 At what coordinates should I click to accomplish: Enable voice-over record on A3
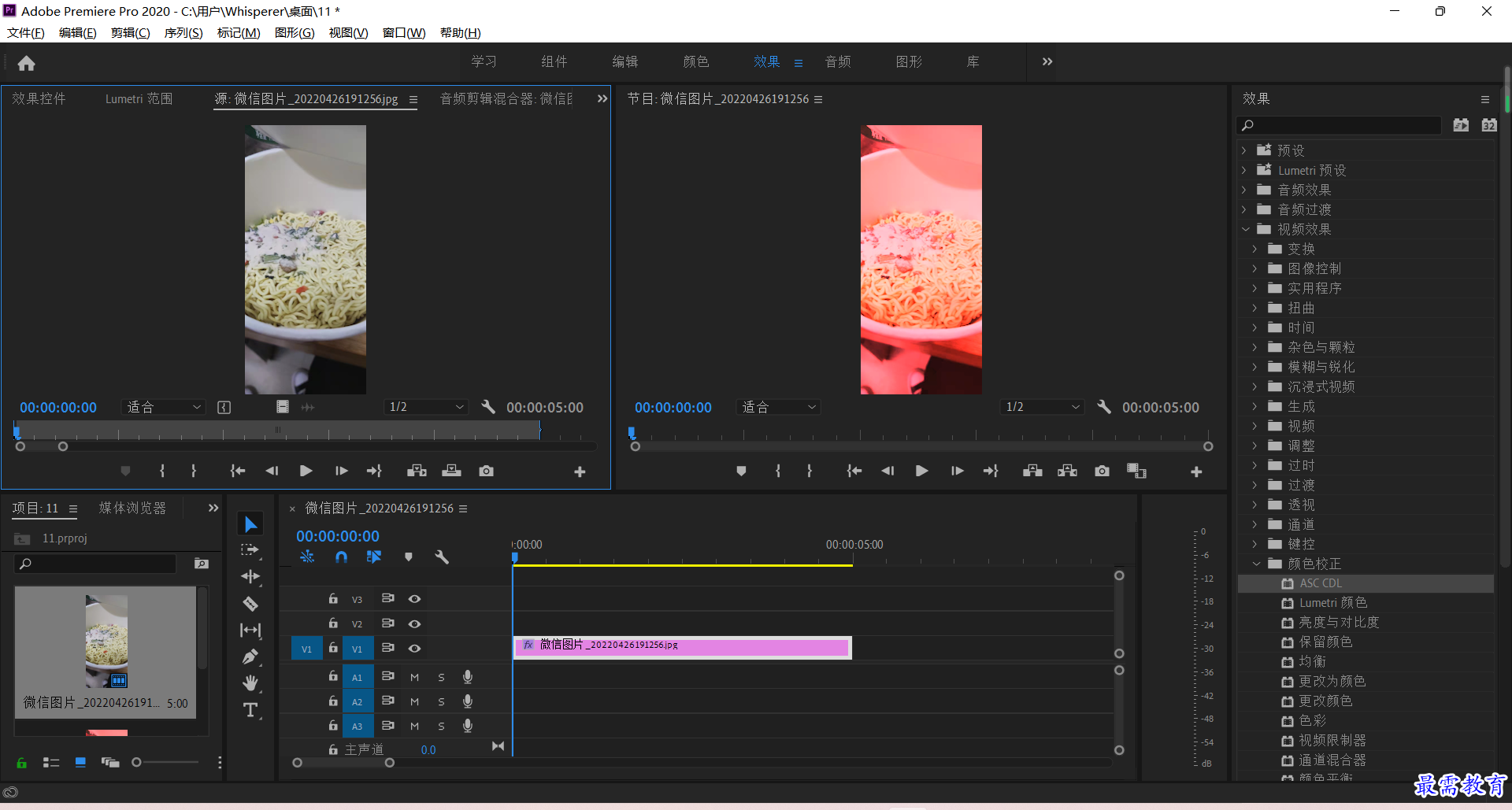click(x=468, y=726)
